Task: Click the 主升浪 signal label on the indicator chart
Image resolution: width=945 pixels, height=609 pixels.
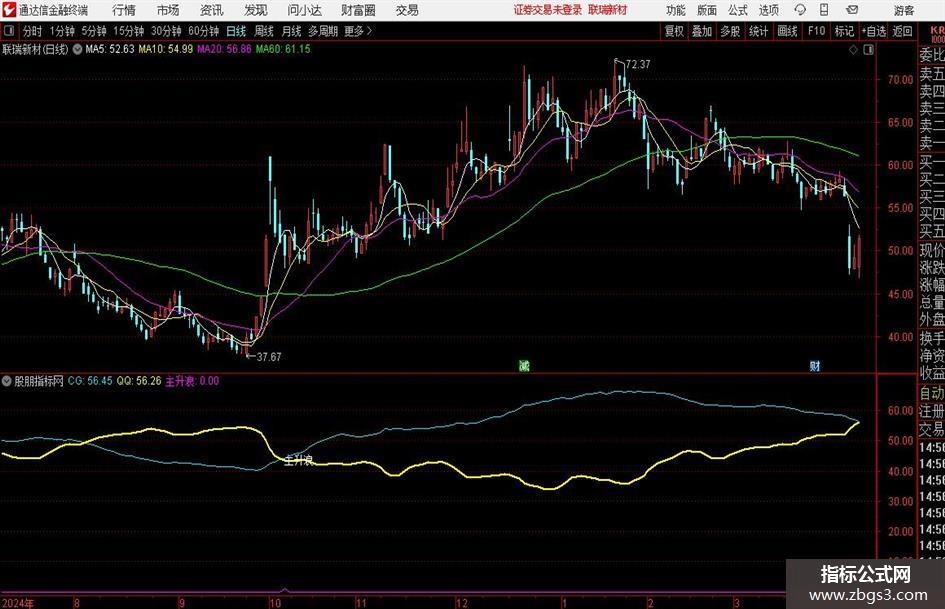Action: tap(298, 461)
